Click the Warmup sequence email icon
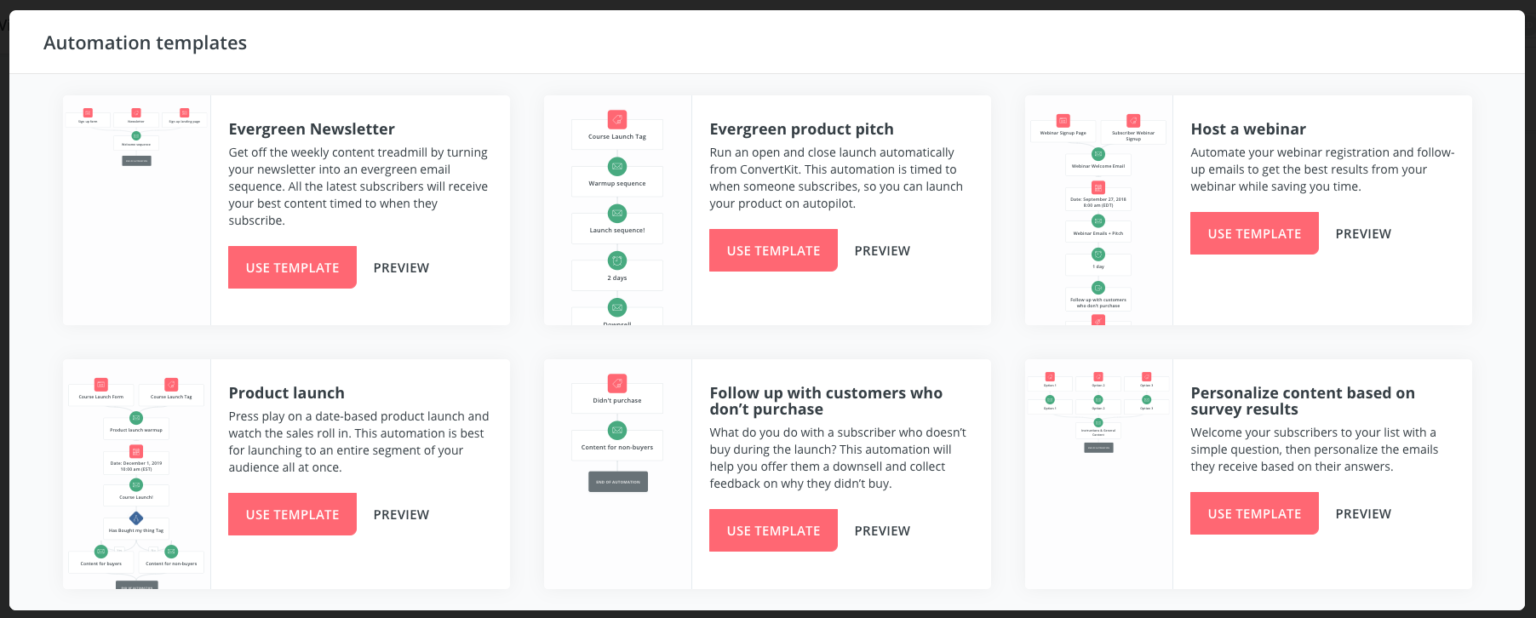Image resolution: width=1536 pixels, height=618 pixels. tap(617, 165)
